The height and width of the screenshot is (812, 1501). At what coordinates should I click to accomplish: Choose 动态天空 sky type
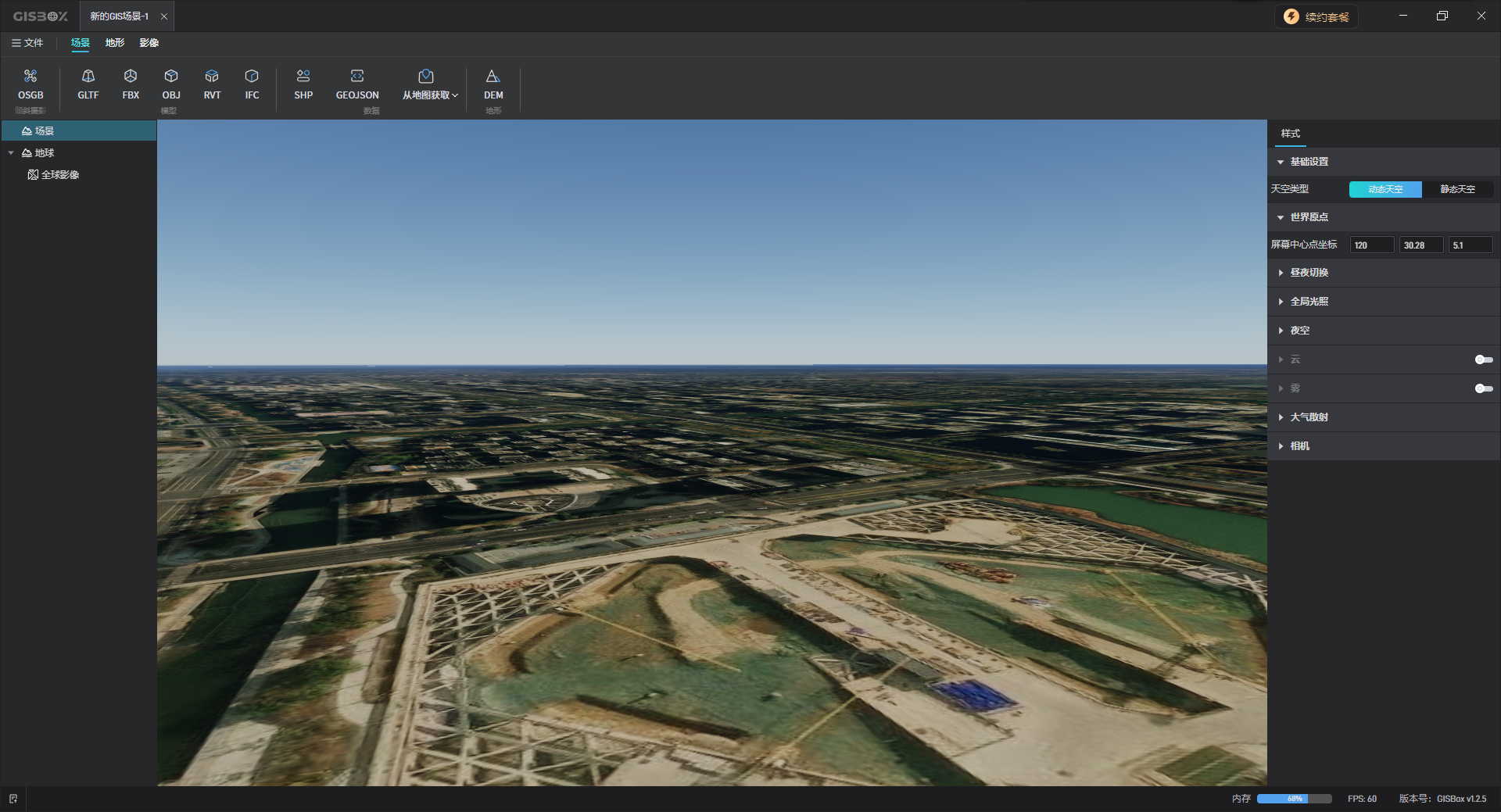coord(1385,189)
